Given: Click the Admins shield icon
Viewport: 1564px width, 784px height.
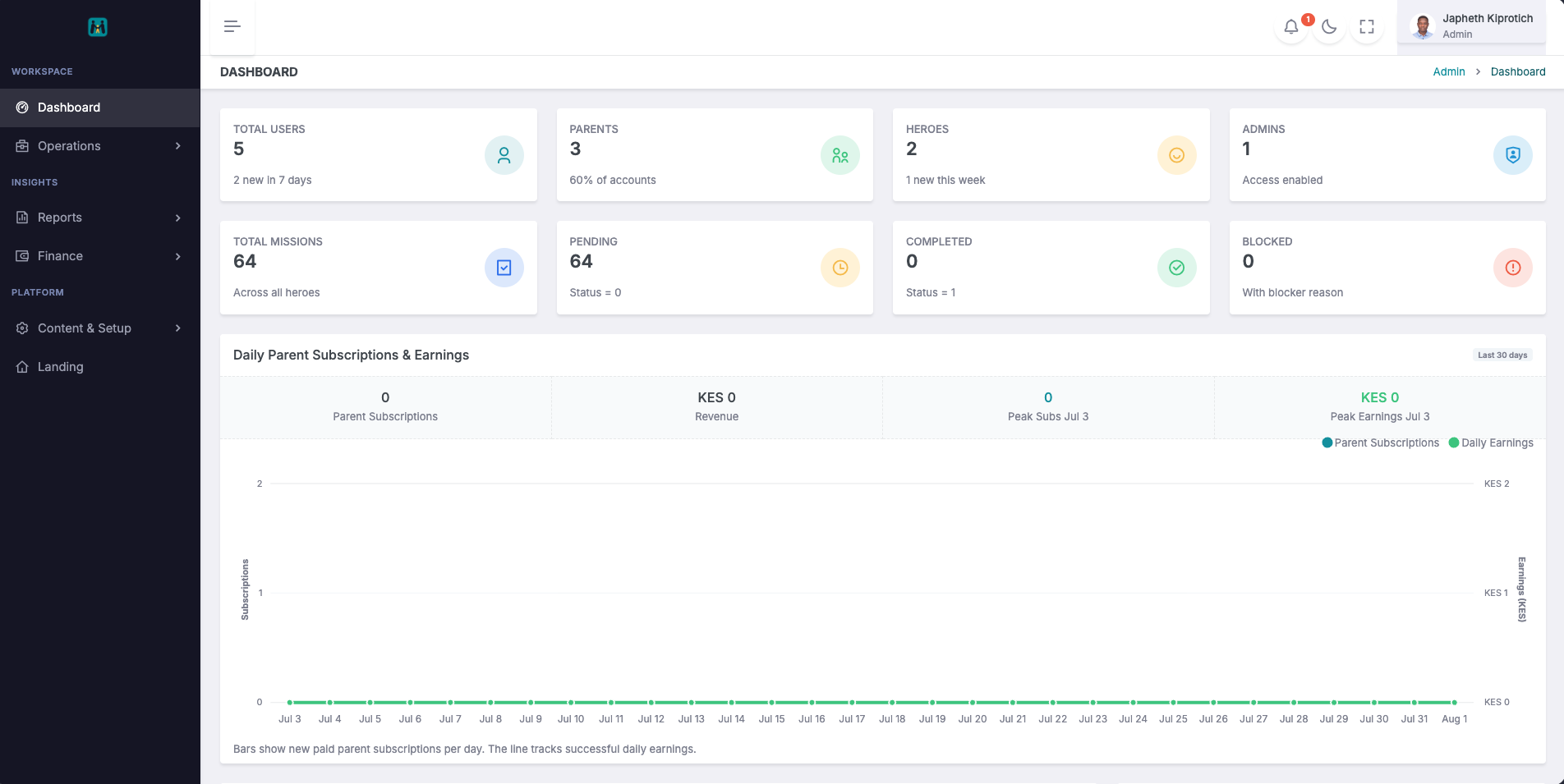Looking at the screenshot, I should (x=1513, y=155).
